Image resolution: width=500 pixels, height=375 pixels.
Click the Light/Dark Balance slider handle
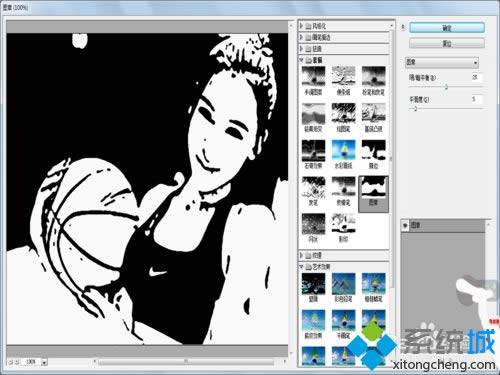click(446, 87)
